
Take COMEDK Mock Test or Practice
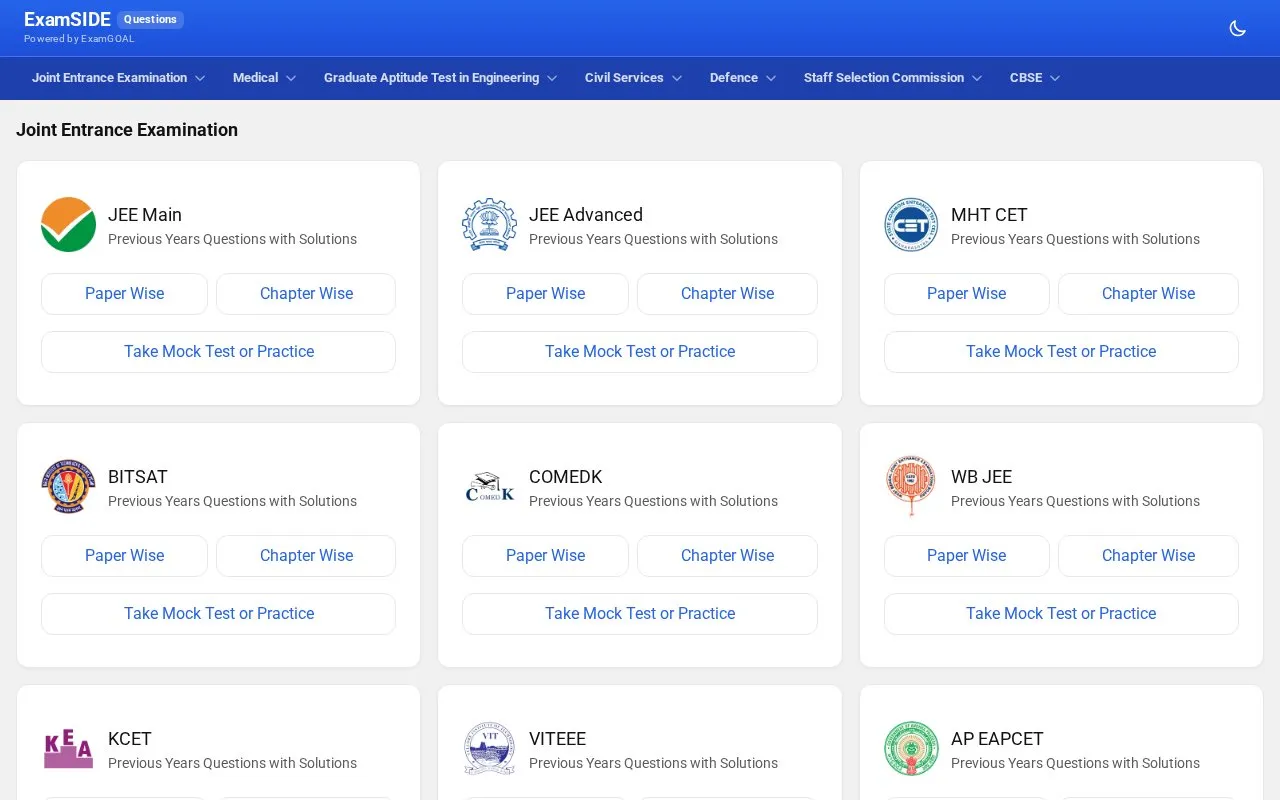[x=640, y=614]
